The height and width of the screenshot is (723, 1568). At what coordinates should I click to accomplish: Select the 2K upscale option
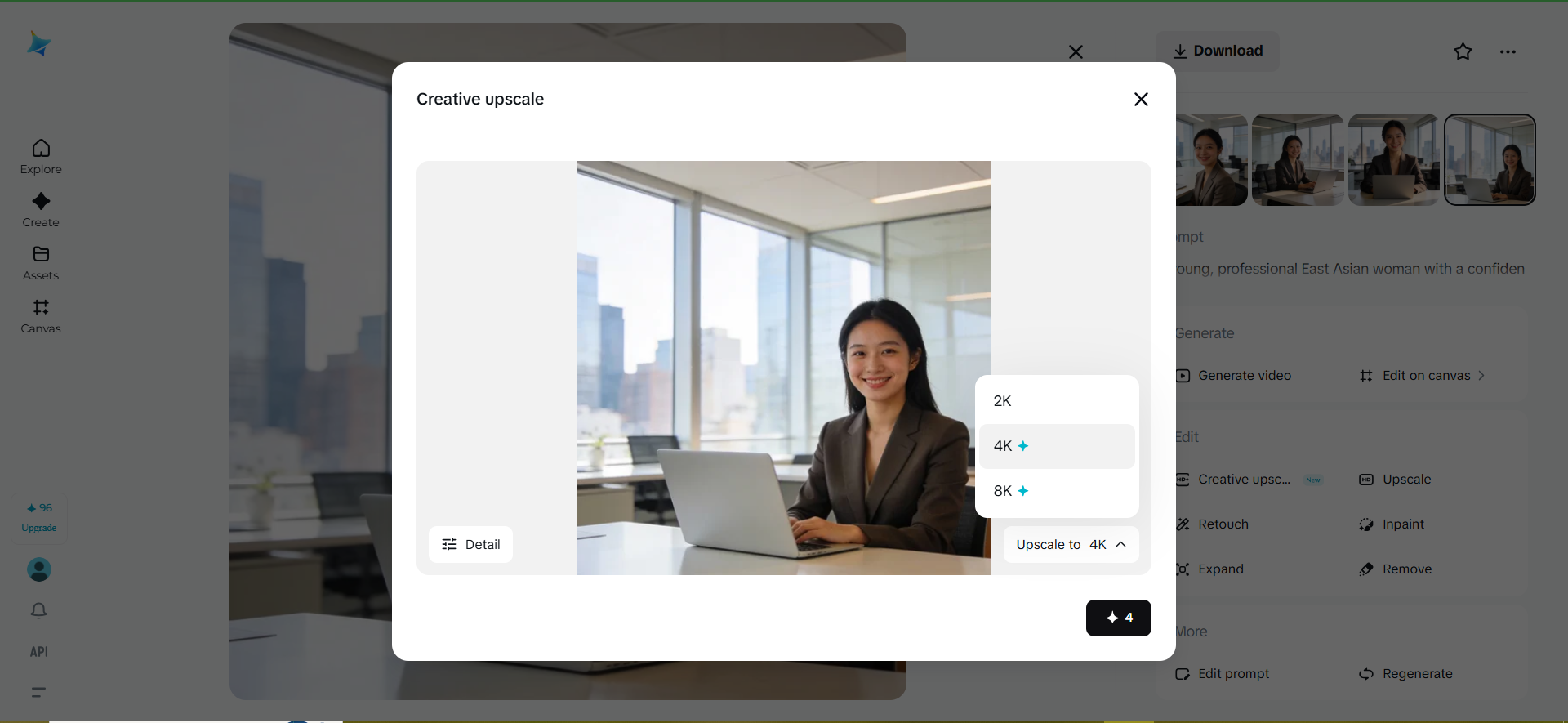coord(1057,401)
